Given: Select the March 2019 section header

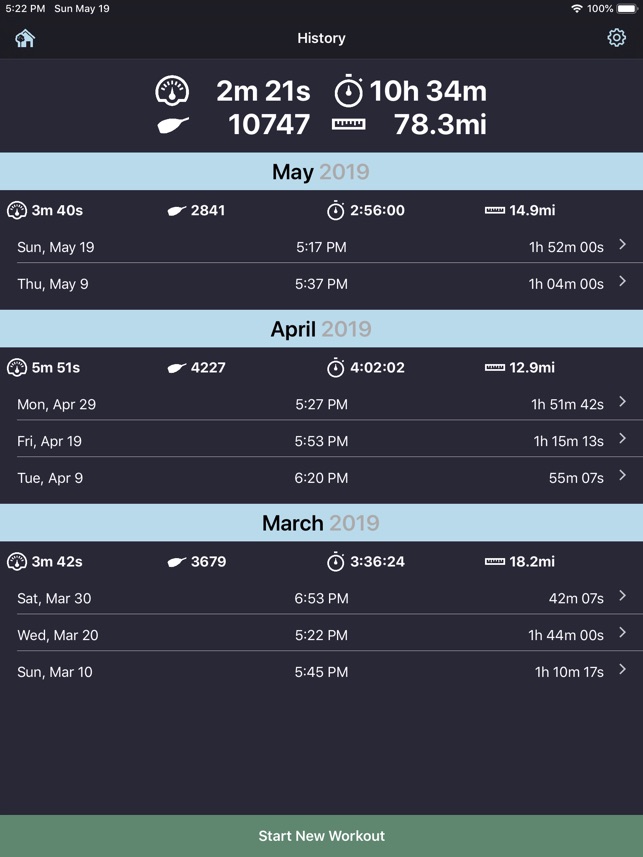Looking at the screenshot, I should click(321, 523).
